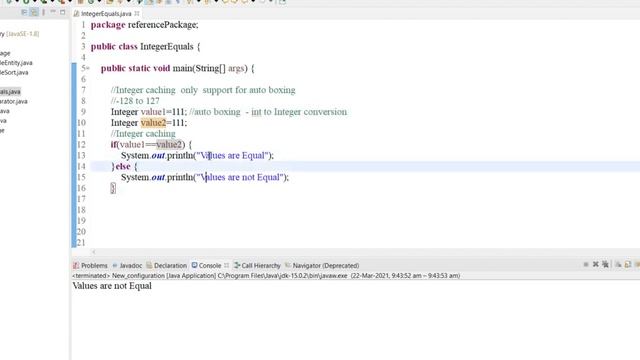The height and width of the screenshot is (360, 640).
Task: Click comment '//auto boxing - int to Integer conversion'
Action: pos(268,112)
